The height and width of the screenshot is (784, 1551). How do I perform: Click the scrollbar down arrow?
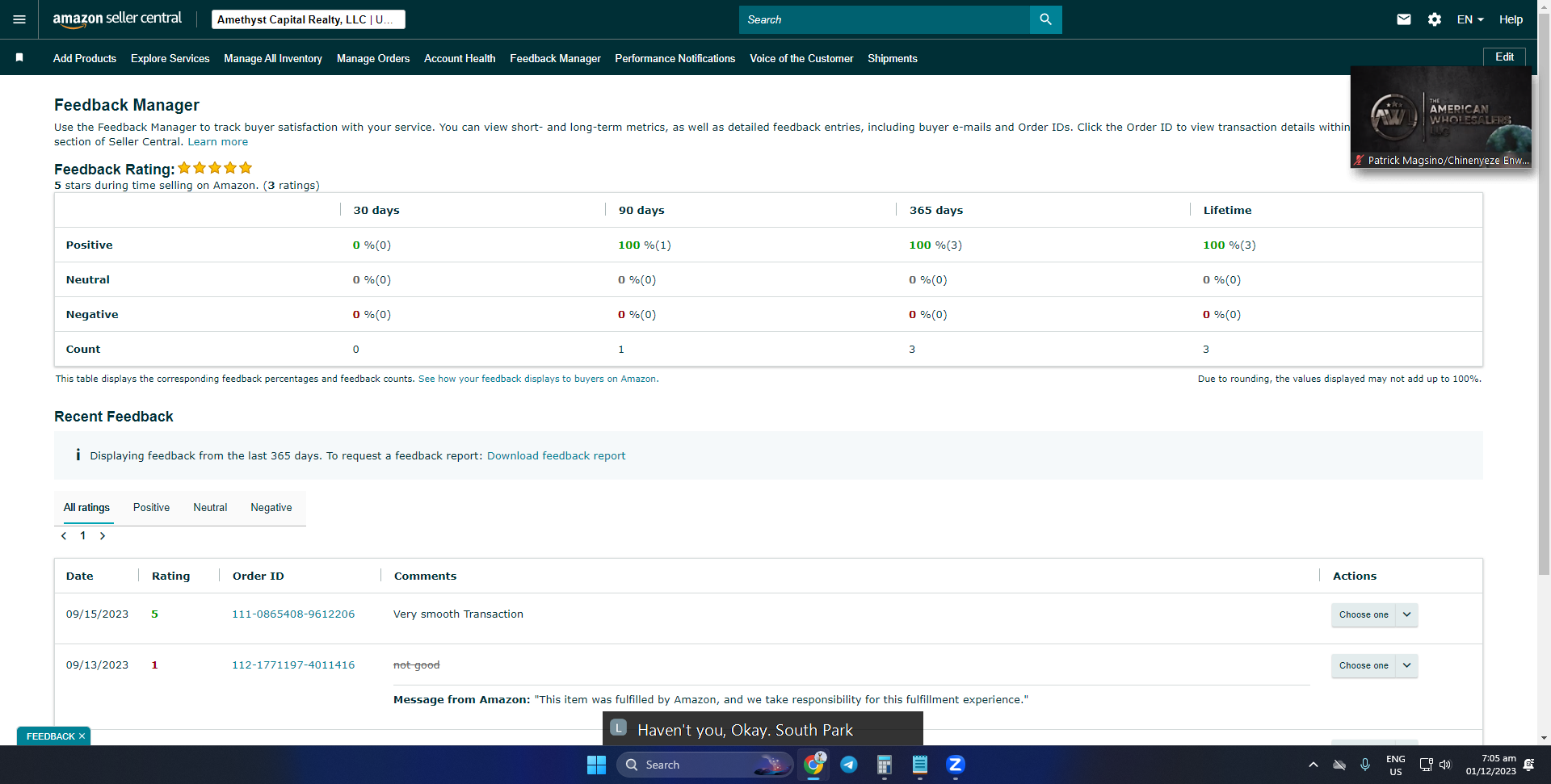1544,738
